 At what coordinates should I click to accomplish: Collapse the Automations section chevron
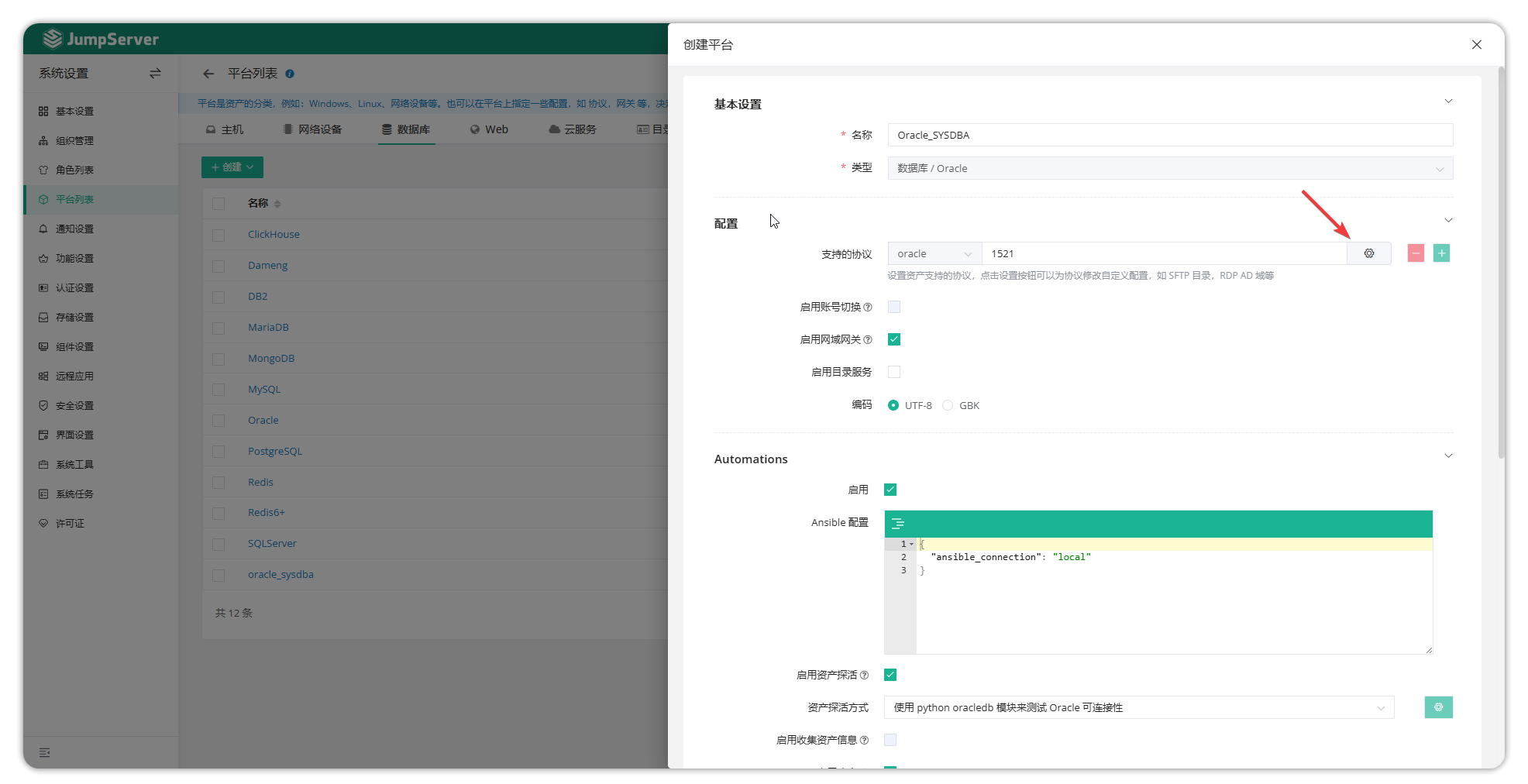[x=1447, y=456]
